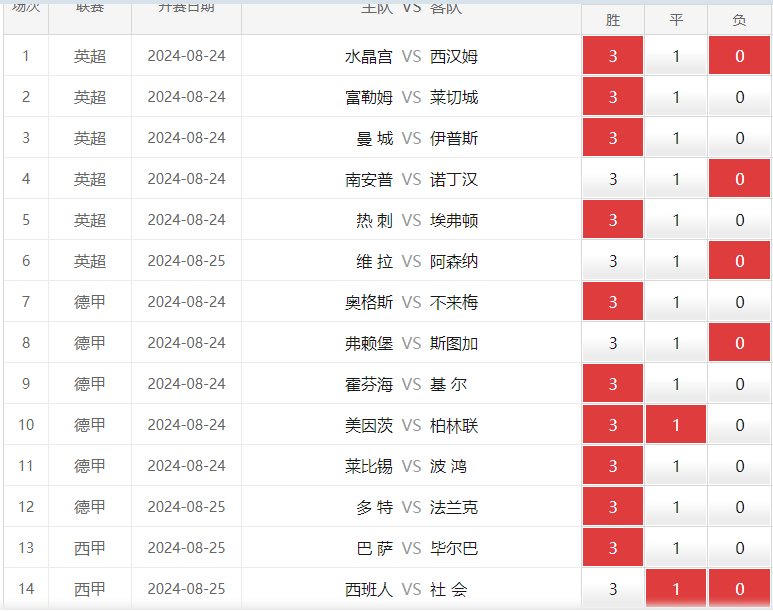Click away team name 毕尔巴
The image size is (773, 612).
coord(454,547)
